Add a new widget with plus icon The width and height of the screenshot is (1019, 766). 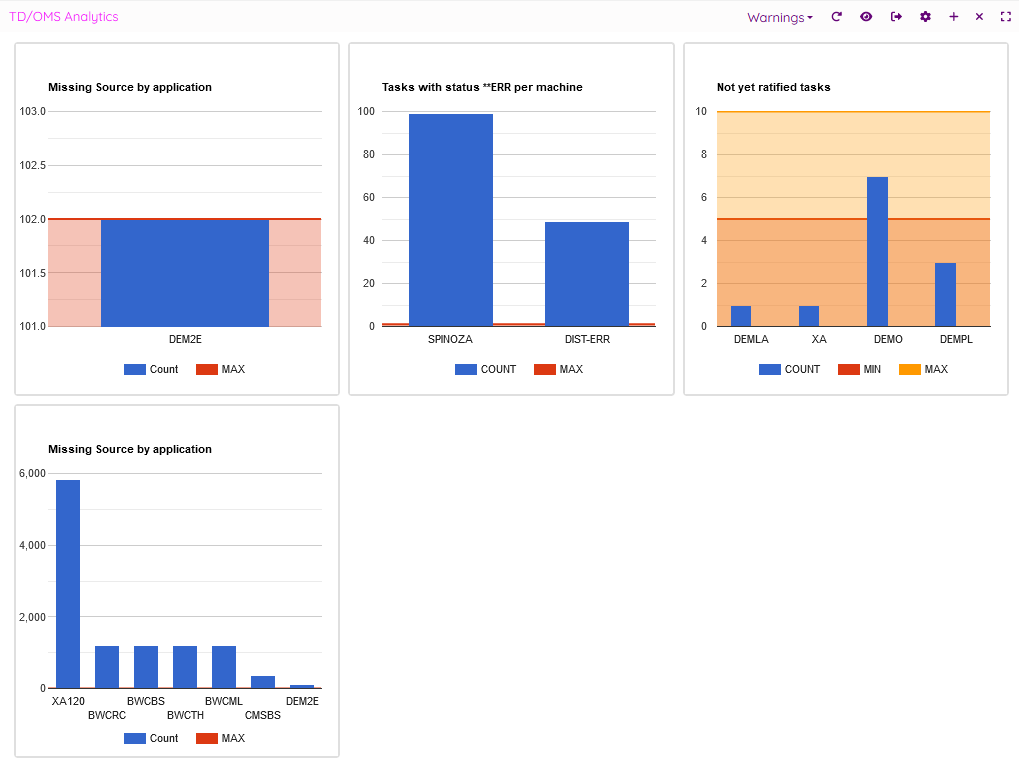pos(953,17)
